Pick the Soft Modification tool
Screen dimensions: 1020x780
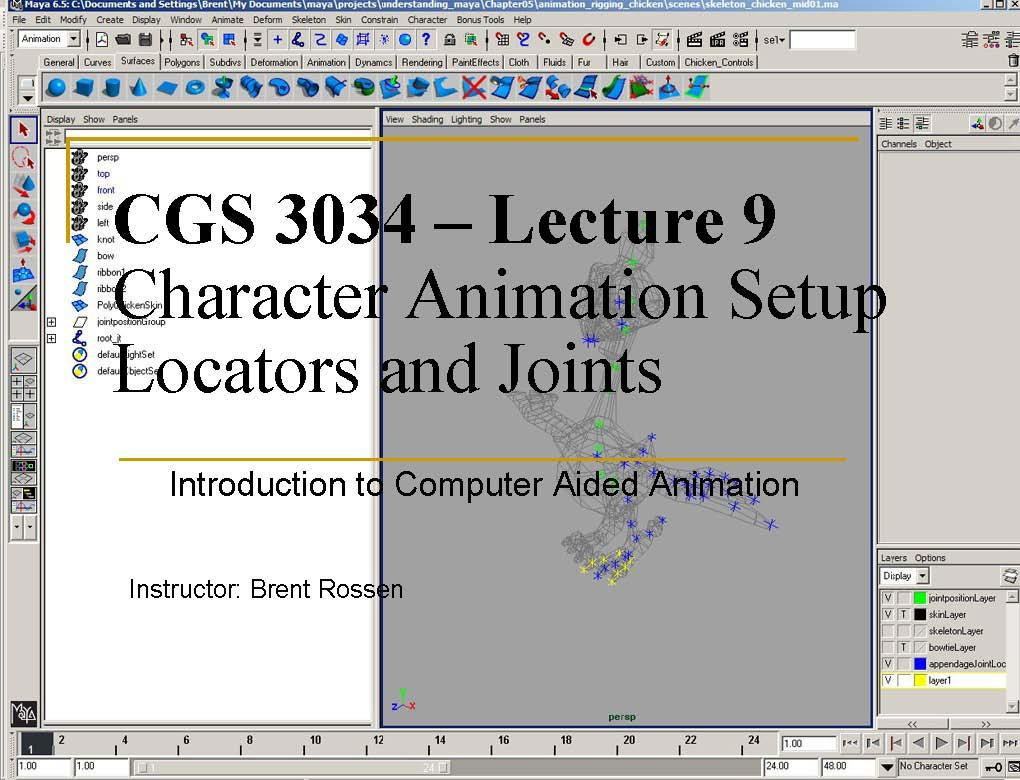pyautogui.click(x=23, y=269)
